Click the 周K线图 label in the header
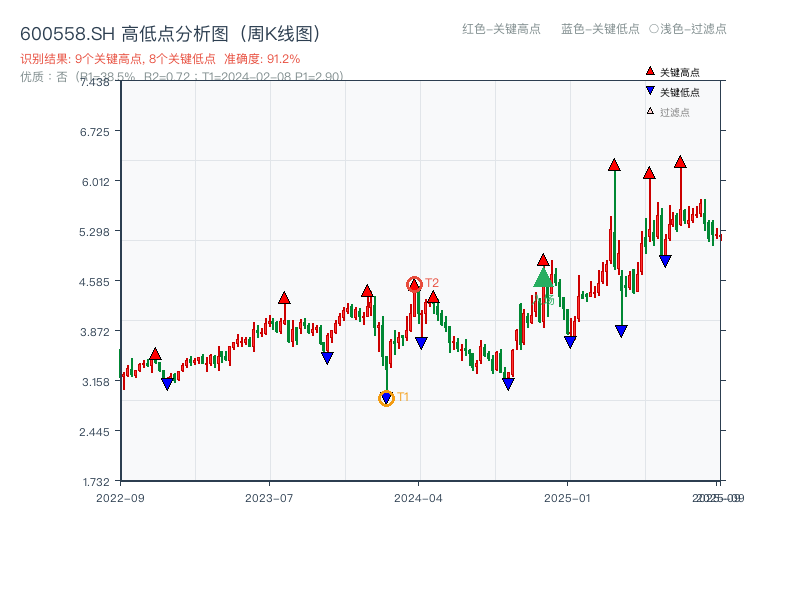Image resolution: width=800 pixels, height=600 pixels. tap(282, 31)
